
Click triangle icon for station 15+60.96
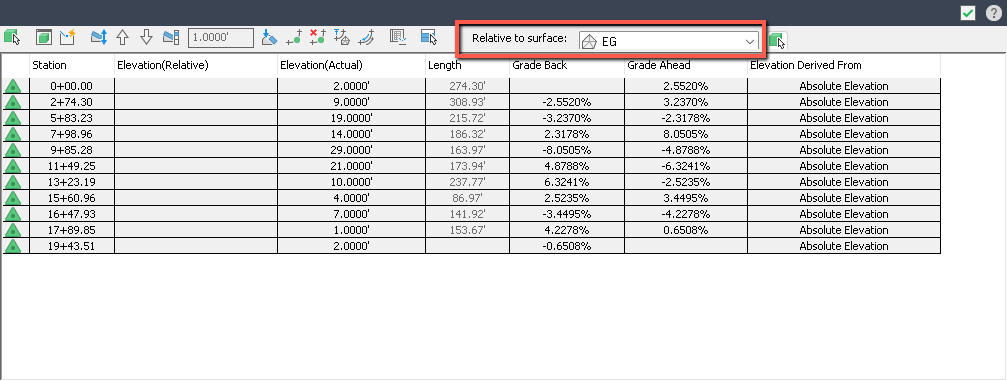click(12, 198)
